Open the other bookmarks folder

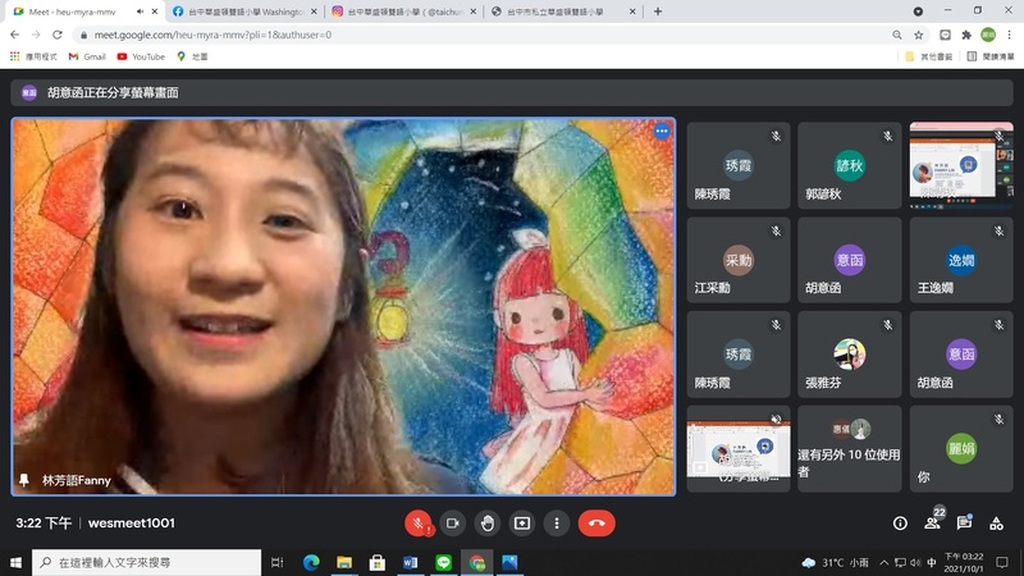pyautogui.click(x=929, y=57)
